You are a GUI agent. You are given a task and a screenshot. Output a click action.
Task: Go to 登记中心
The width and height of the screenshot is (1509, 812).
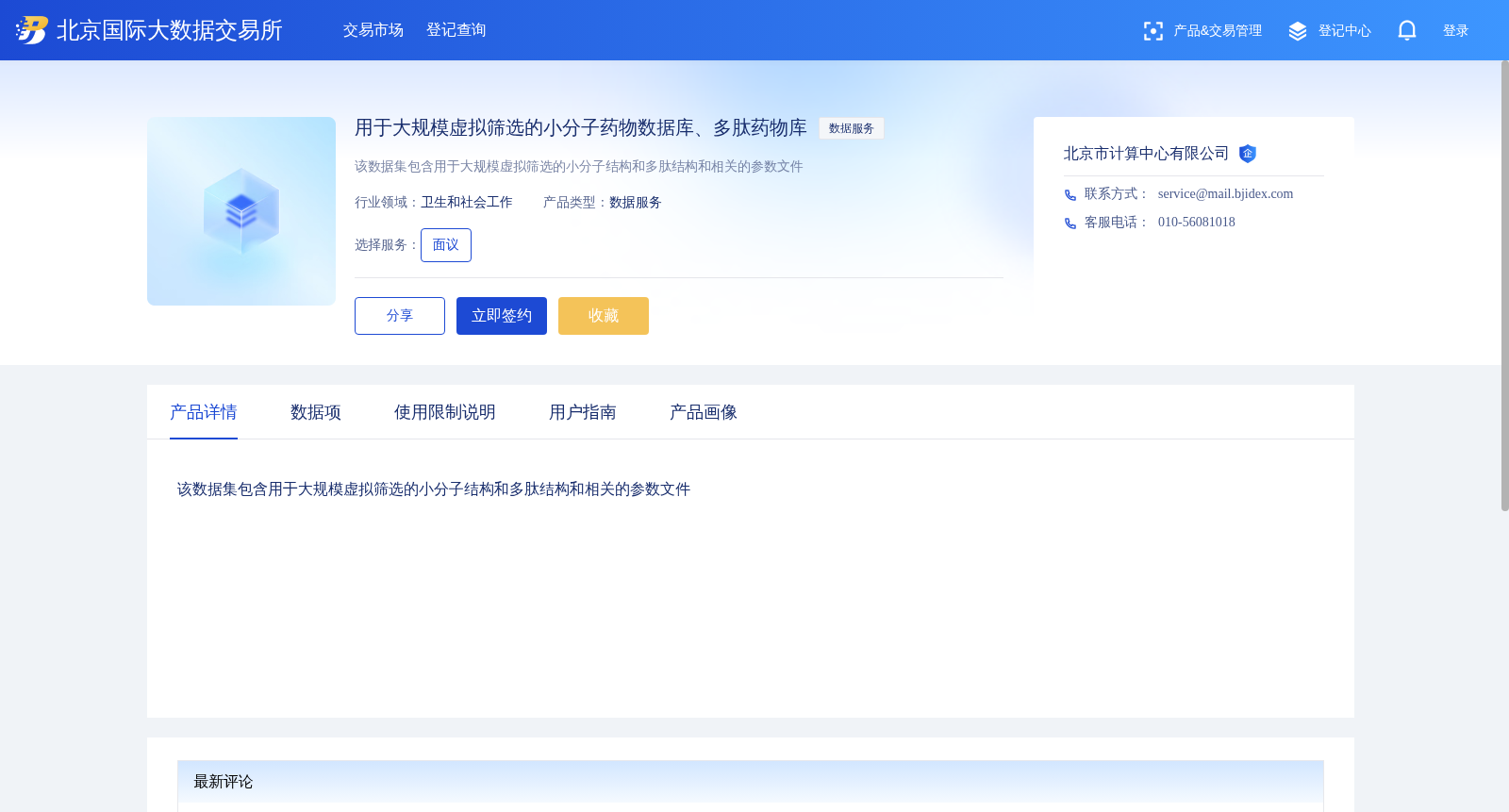coord(1345,31)
